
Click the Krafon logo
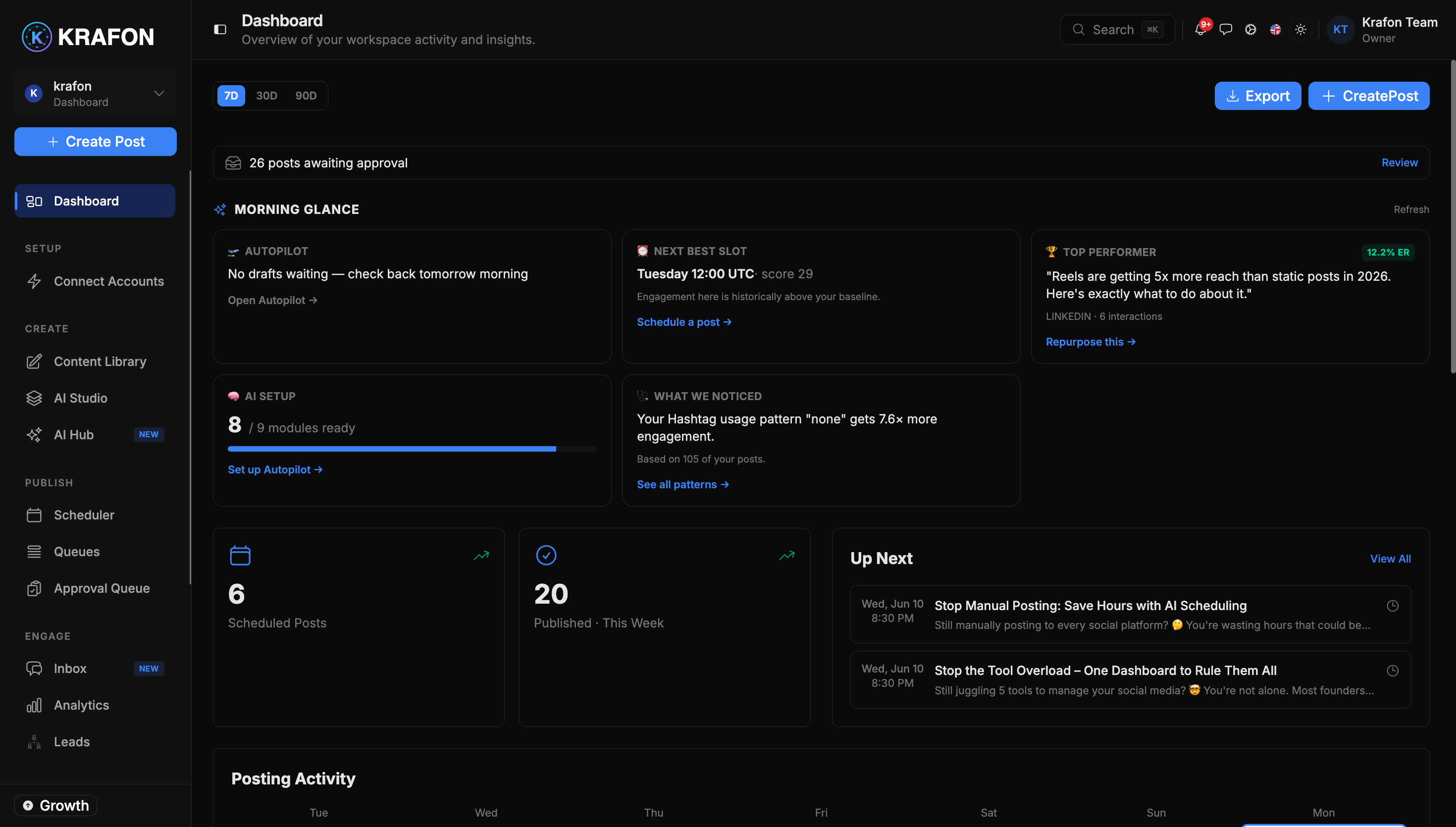click(88, 37)
